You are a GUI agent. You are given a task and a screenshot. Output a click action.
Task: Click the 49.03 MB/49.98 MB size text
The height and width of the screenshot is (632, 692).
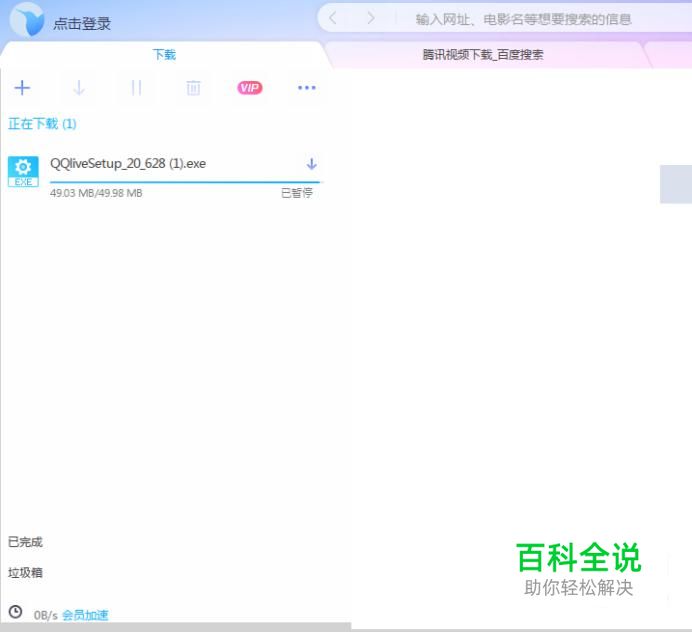pos(96,193)
